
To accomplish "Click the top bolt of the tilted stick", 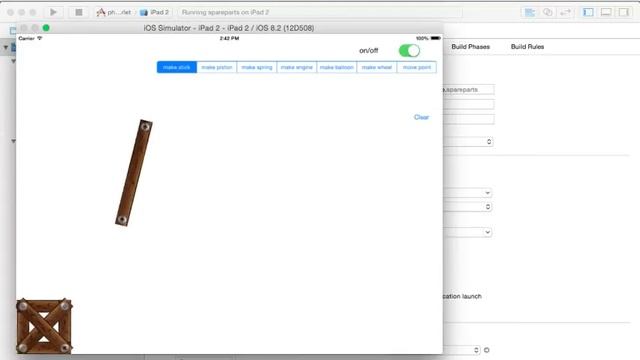I will 145,127.
